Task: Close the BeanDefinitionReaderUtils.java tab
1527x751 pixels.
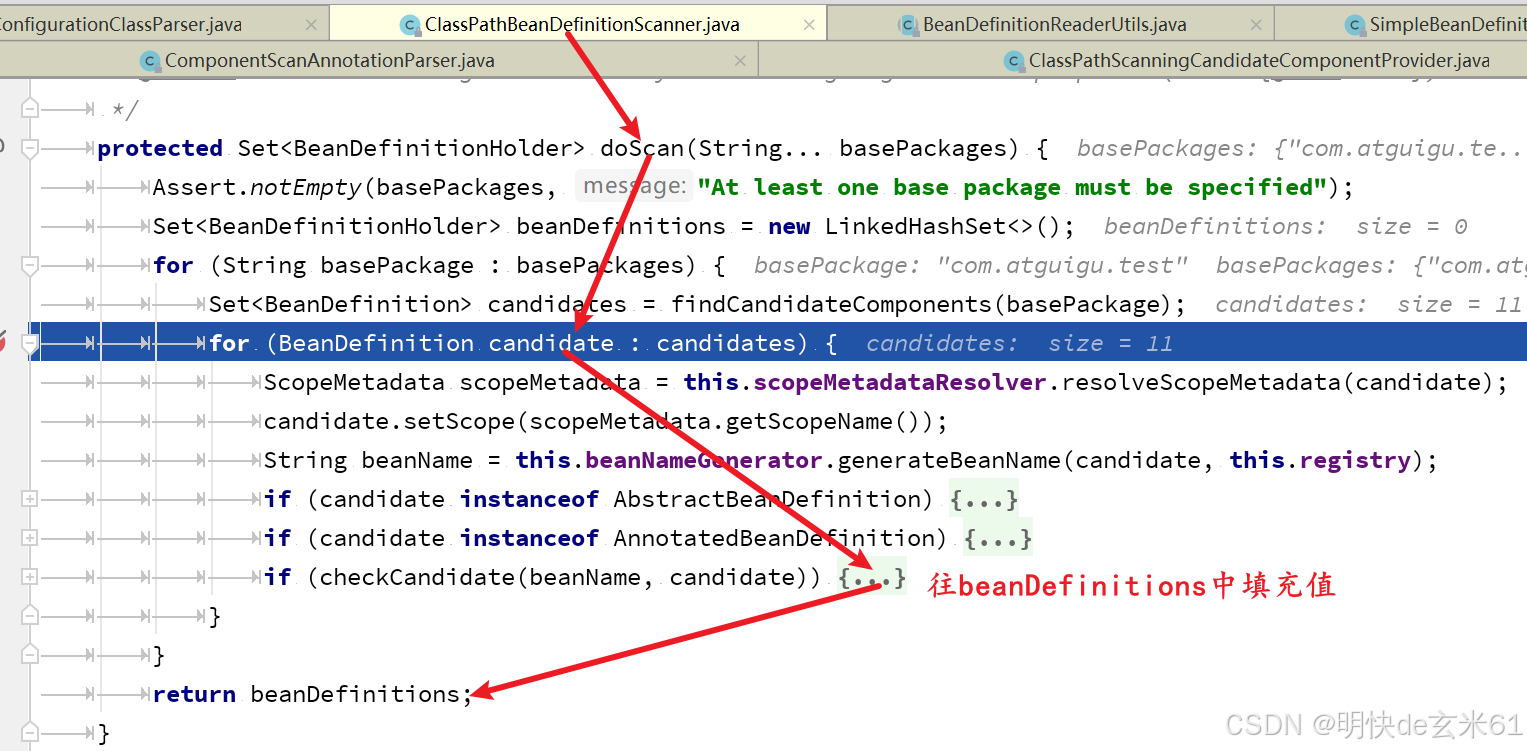Action: [x=1257, y=25]
